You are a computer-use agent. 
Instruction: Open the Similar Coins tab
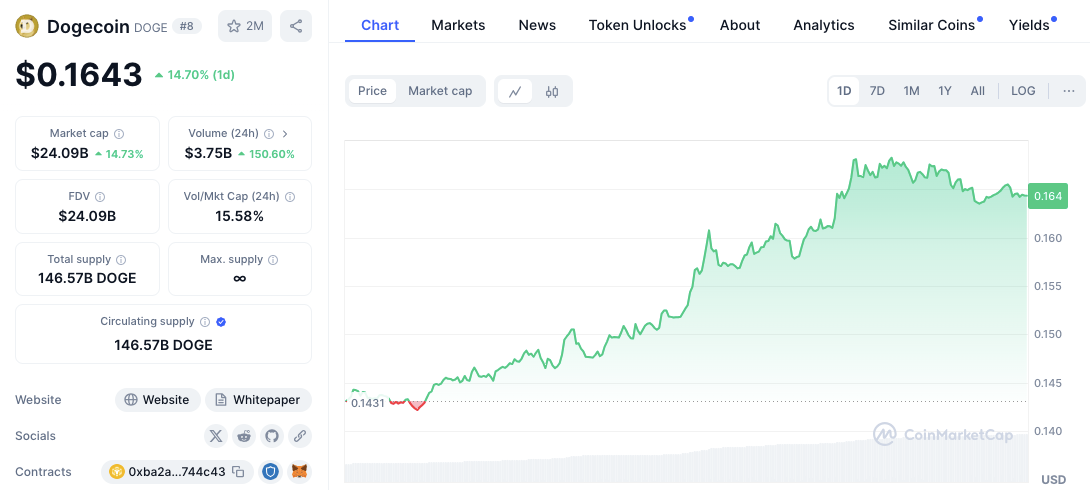click(x=932, y=26)
